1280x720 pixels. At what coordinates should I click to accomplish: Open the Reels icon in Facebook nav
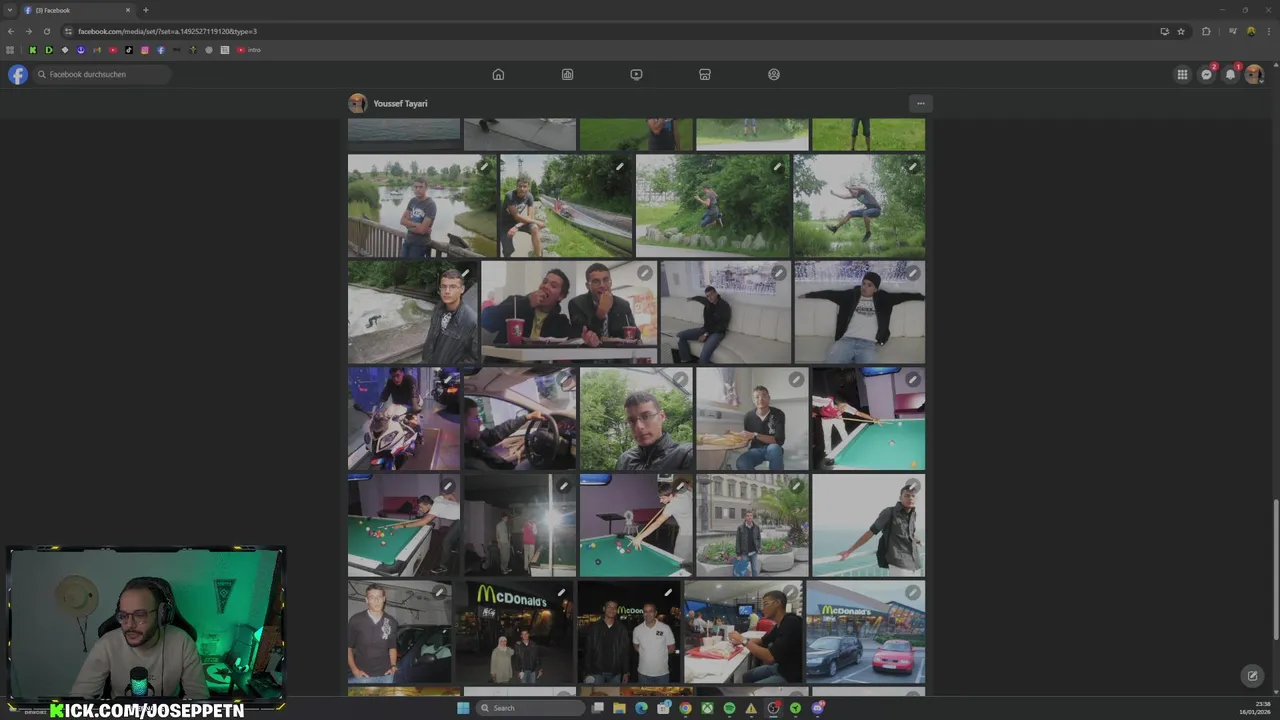pos(567,74)
